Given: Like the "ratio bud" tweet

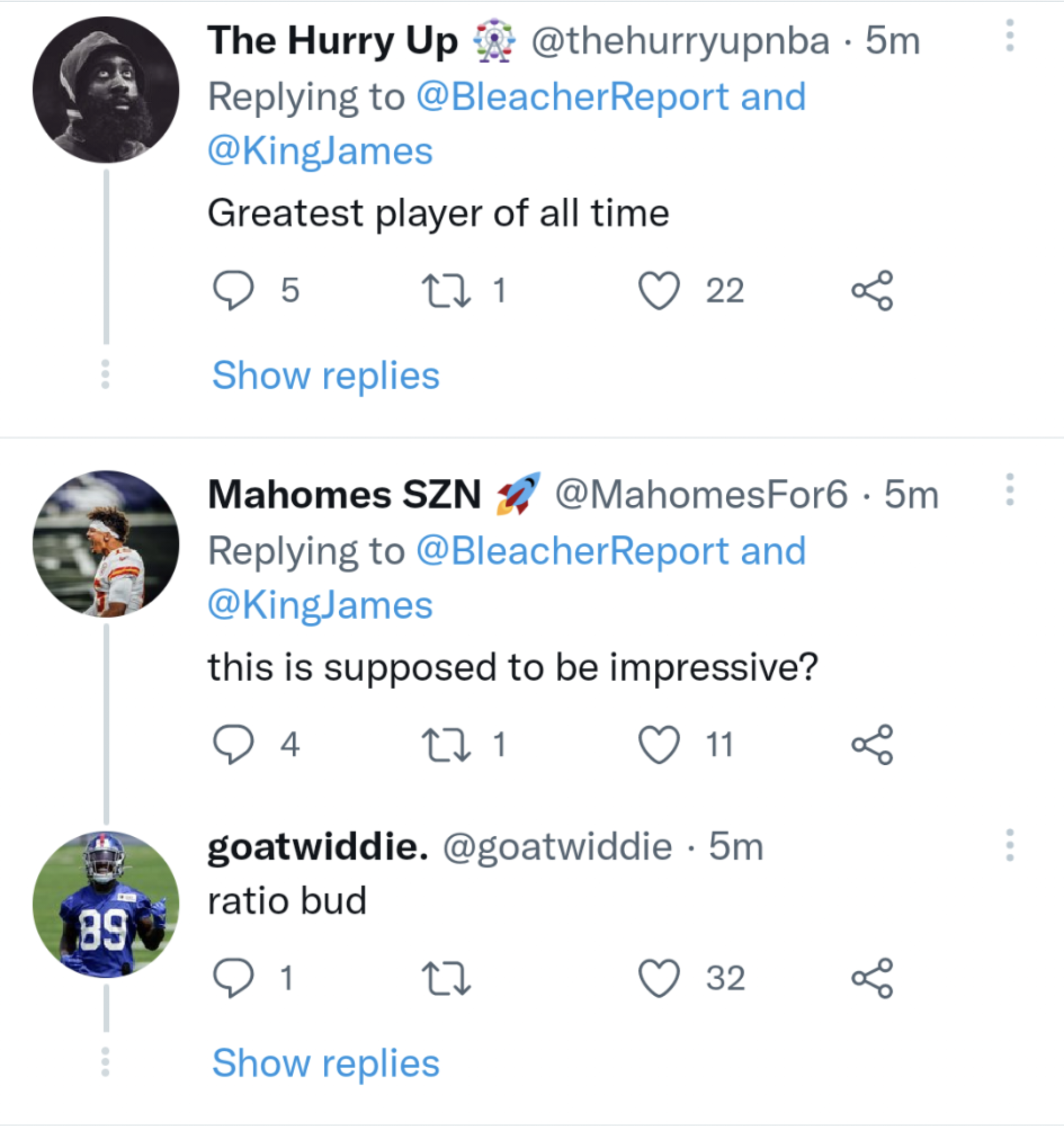Looking at the screenshot, I should [x=659, y=978].
